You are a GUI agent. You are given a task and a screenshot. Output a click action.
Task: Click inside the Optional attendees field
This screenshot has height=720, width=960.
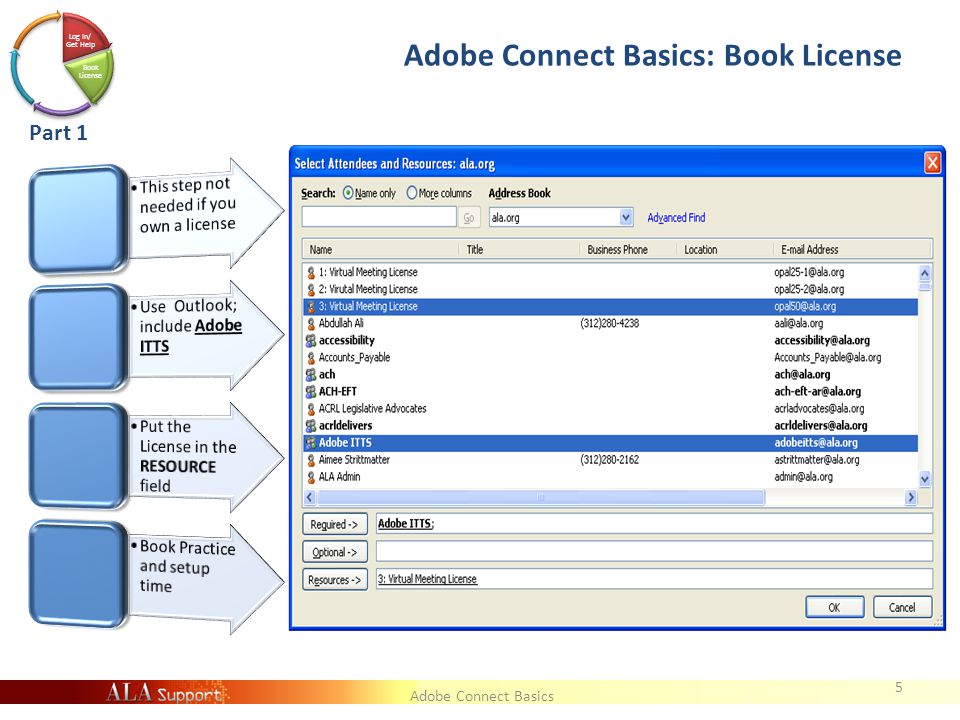(x=654, y=552)
